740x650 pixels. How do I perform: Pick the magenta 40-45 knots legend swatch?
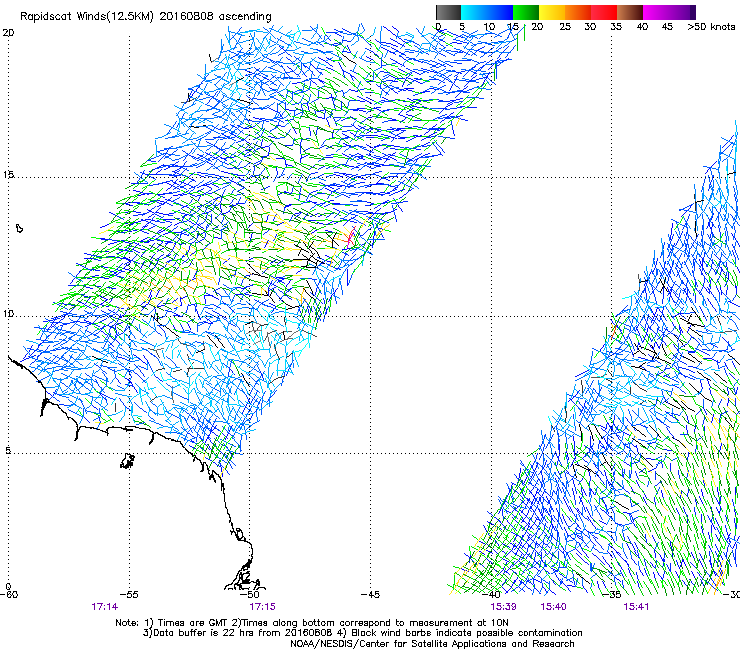pyautogui.click(x=656, y=12)
